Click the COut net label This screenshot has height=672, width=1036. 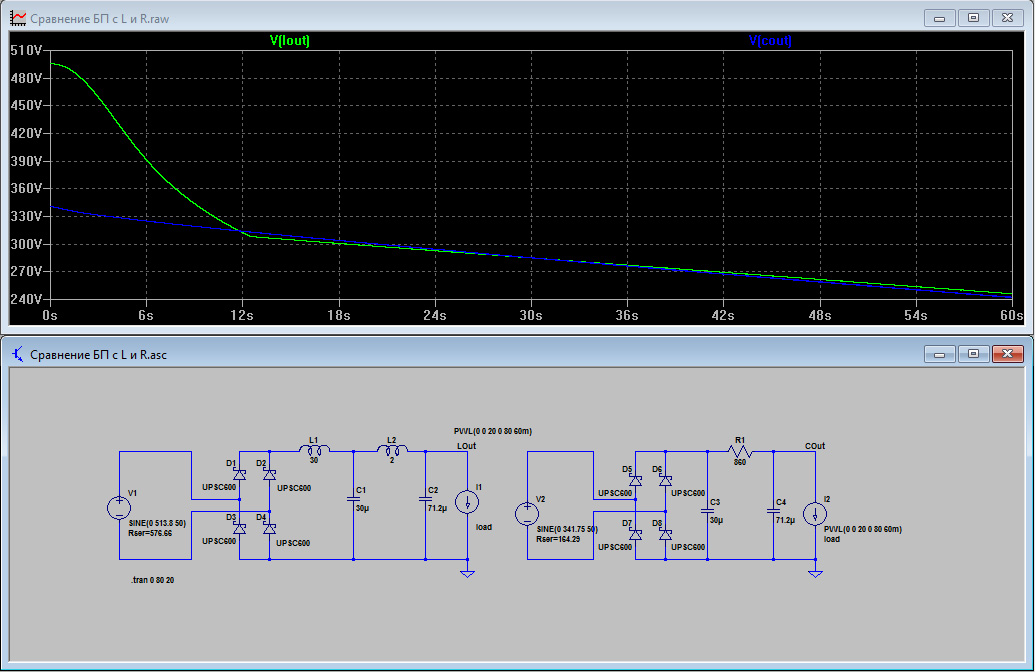(815, 446)
